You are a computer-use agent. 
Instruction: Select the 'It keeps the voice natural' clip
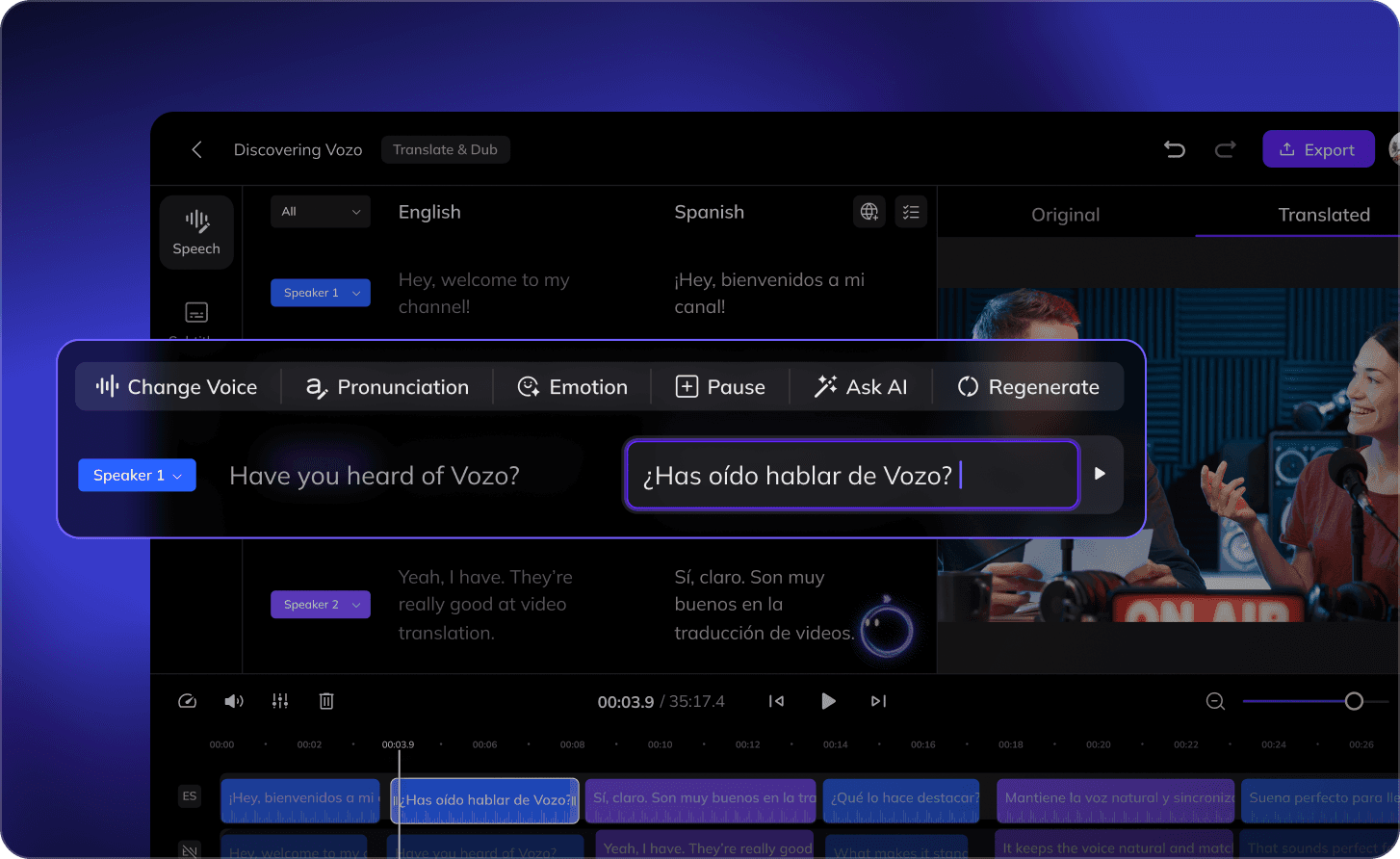[x=1114, y=845]
